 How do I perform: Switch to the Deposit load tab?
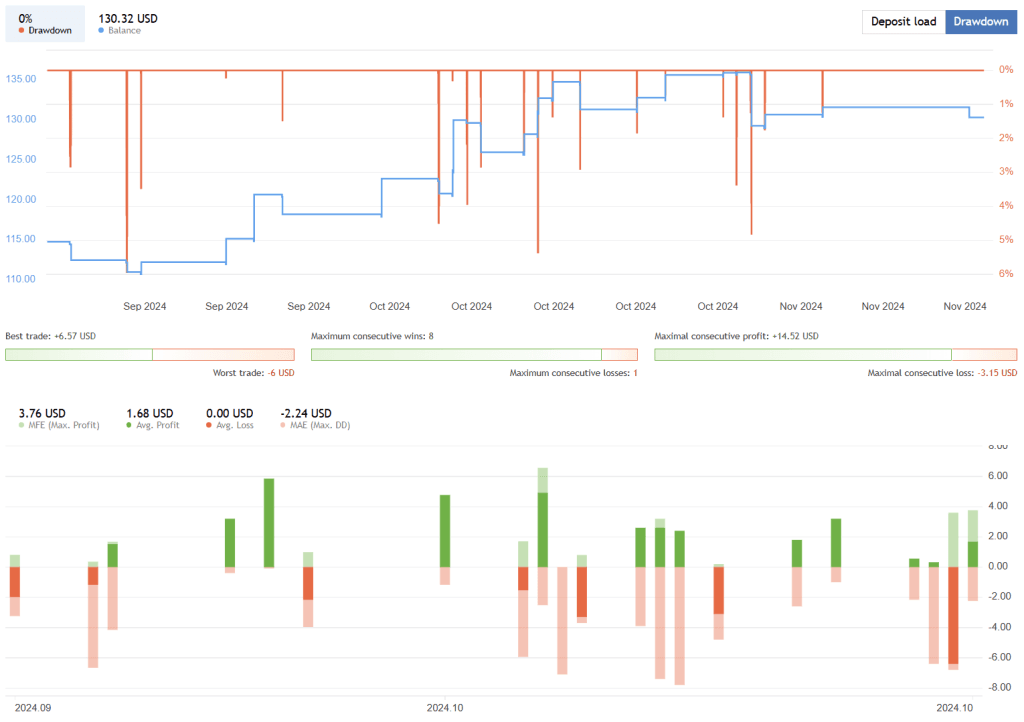(902, 21)
